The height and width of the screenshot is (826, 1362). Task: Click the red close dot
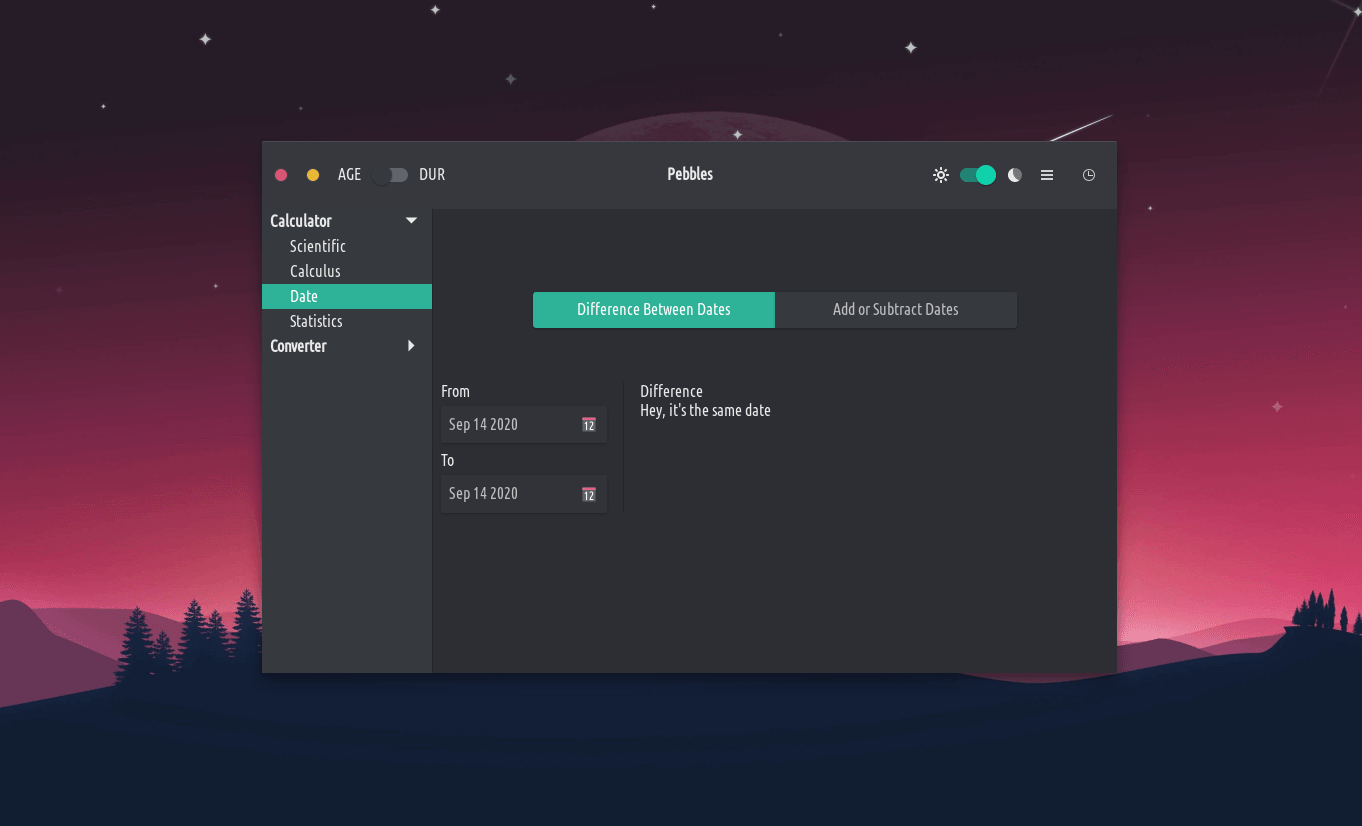281,175
